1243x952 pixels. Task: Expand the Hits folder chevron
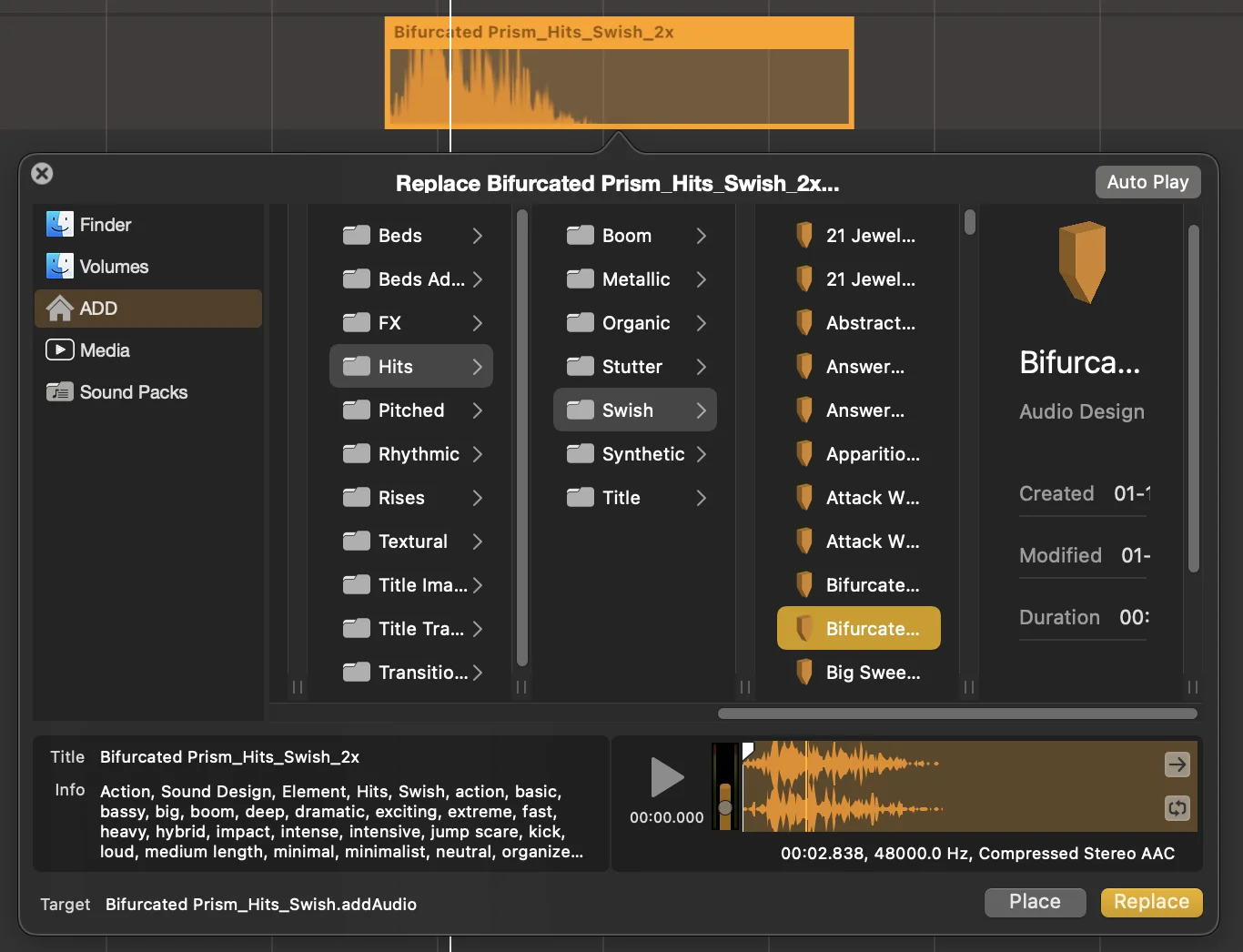coord(478,367)
